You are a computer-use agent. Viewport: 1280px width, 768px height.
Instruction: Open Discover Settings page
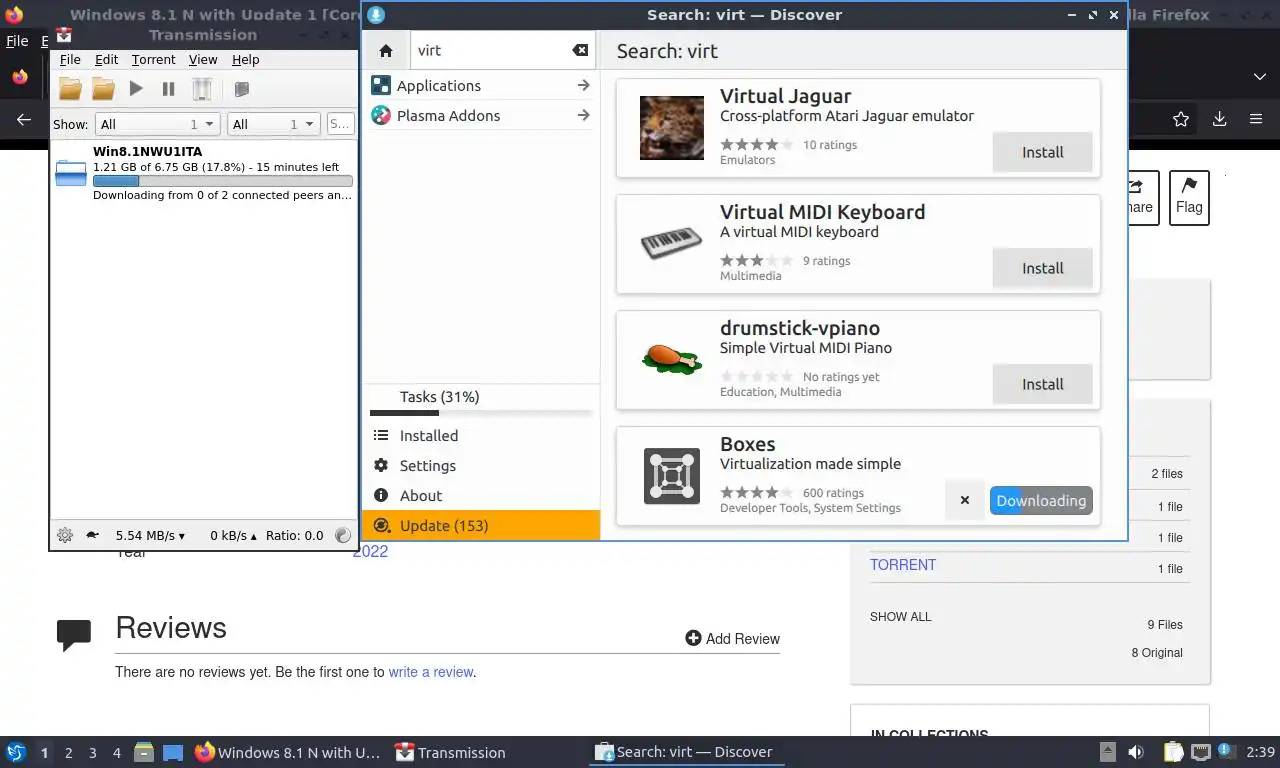coord(481,465)
